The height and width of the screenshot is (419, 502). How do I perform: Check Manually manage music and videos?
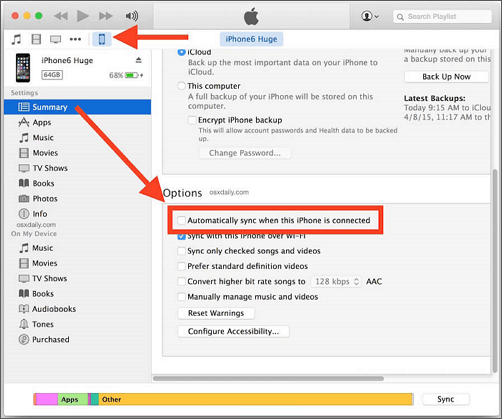pyautogui.click(x=181, y=297)
